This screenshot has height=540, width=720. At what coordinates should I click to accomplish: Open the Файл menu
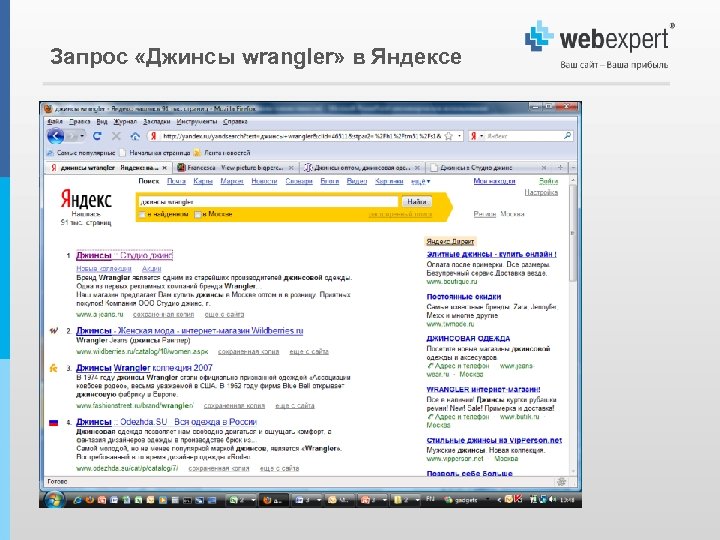pos(55,122)
